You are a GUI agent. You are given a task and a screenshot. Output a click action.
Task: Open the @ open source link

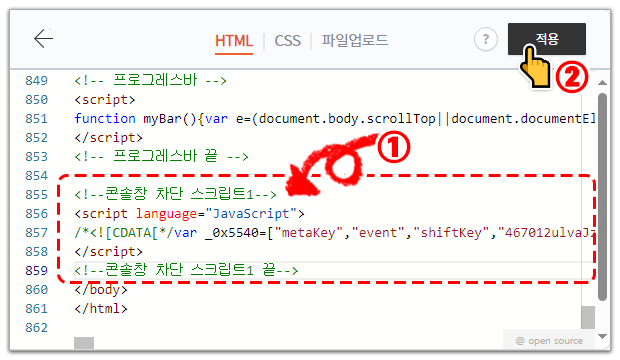pos(549,341)
